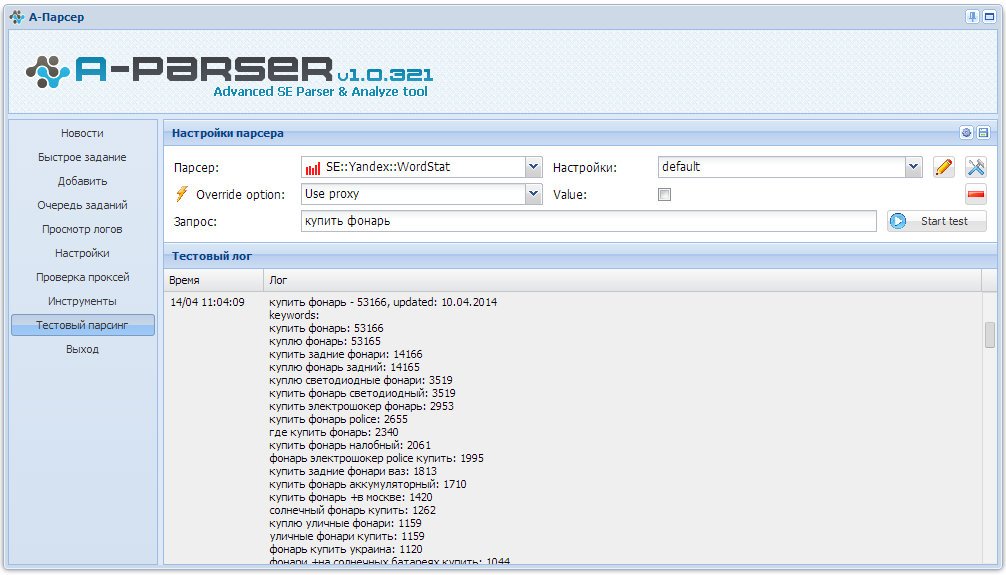Click log line куплю фонарь: 53165
The height and width of the screenshot is (575, 1006).
pyautogui.click(x=325, y=341)
